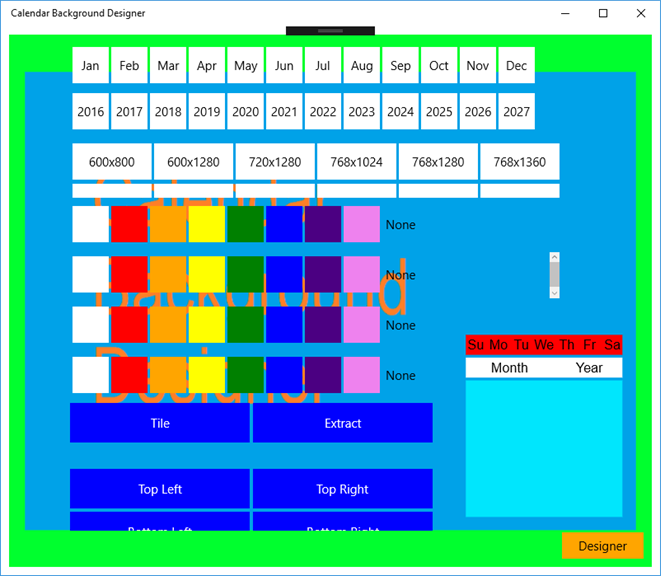Viewport: 661px width, 576px height.
Task: Click the Tile button
Action: click(x=160, y=423)
